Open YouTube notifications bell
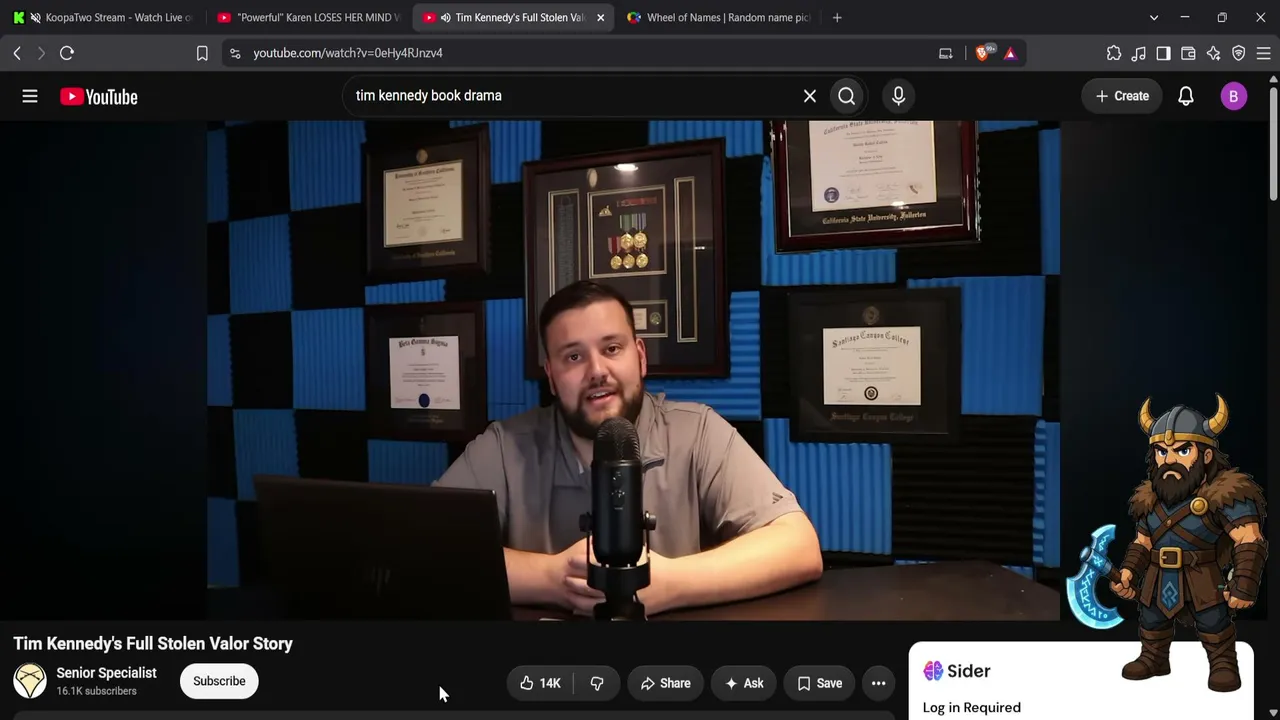 point(1186,96)
